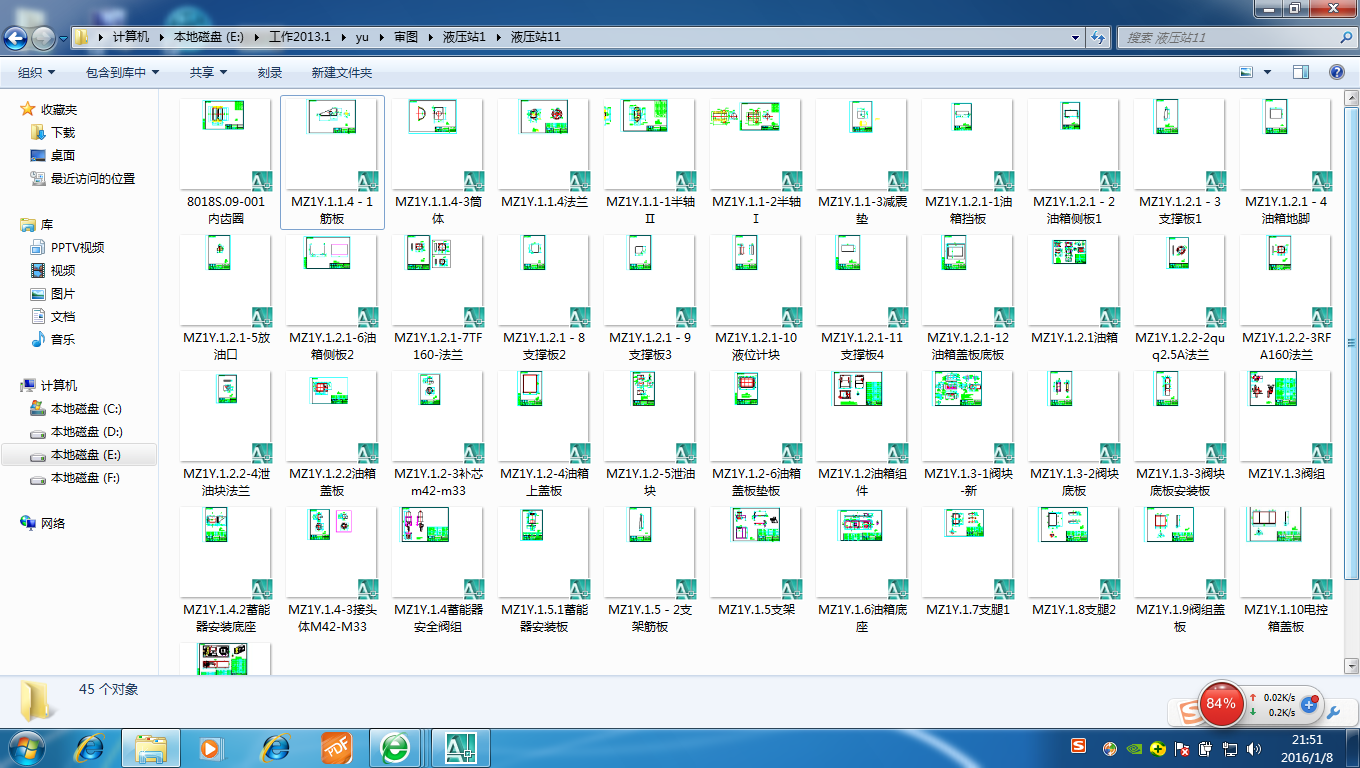
Task: Open the Start menu orb
Action: [x=26, y=747]
